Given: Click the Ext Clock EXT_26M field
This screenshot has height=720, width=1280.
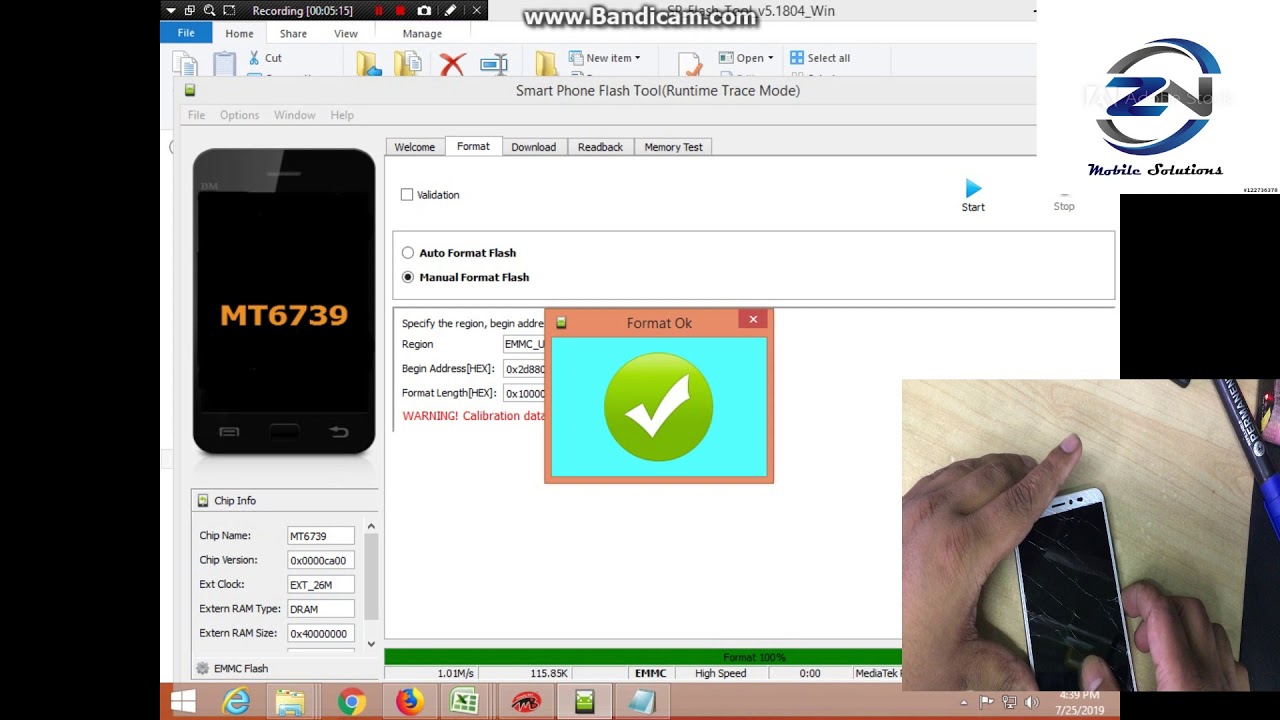Looking at the screenshot, I should click(320, 585).
